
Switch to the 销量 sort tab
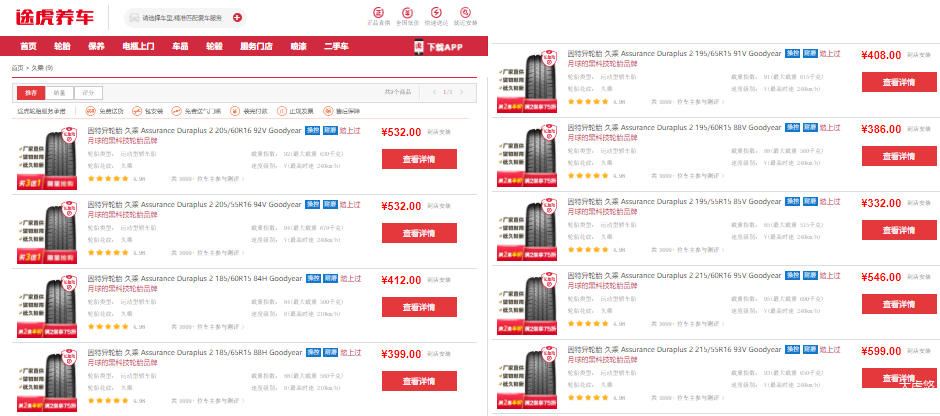click(59, 92)
